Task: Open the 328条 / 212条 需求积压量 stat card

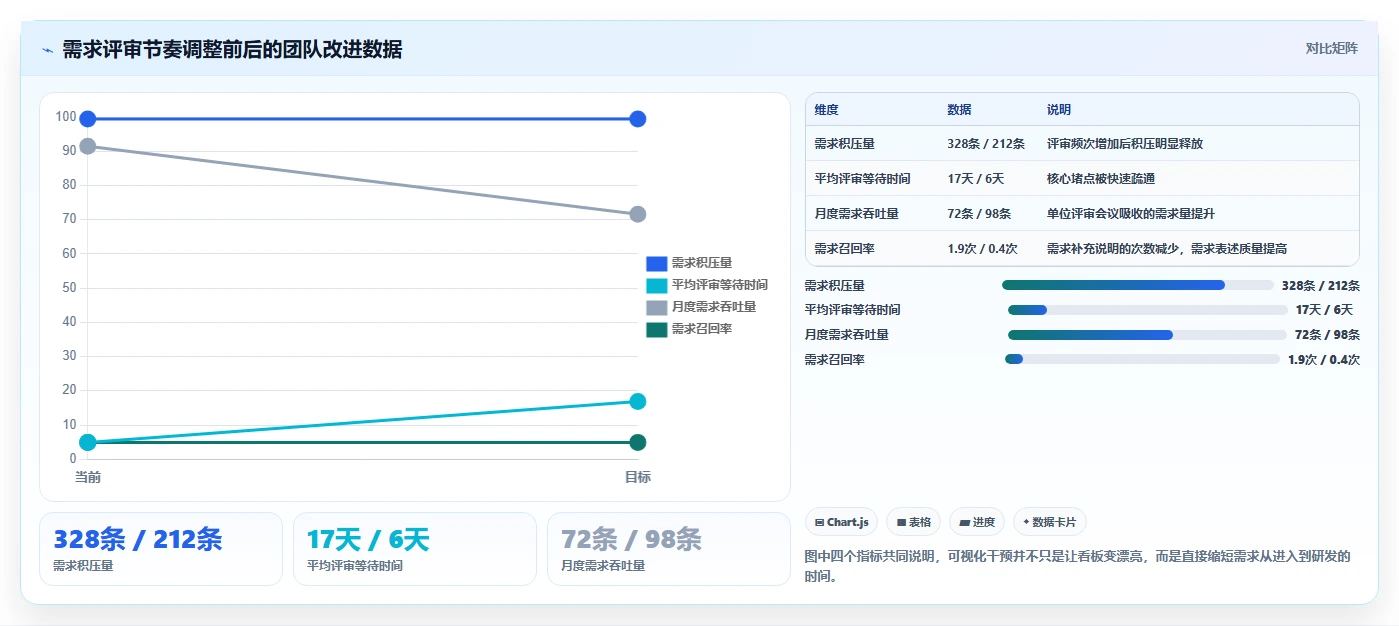Action: 161,549
